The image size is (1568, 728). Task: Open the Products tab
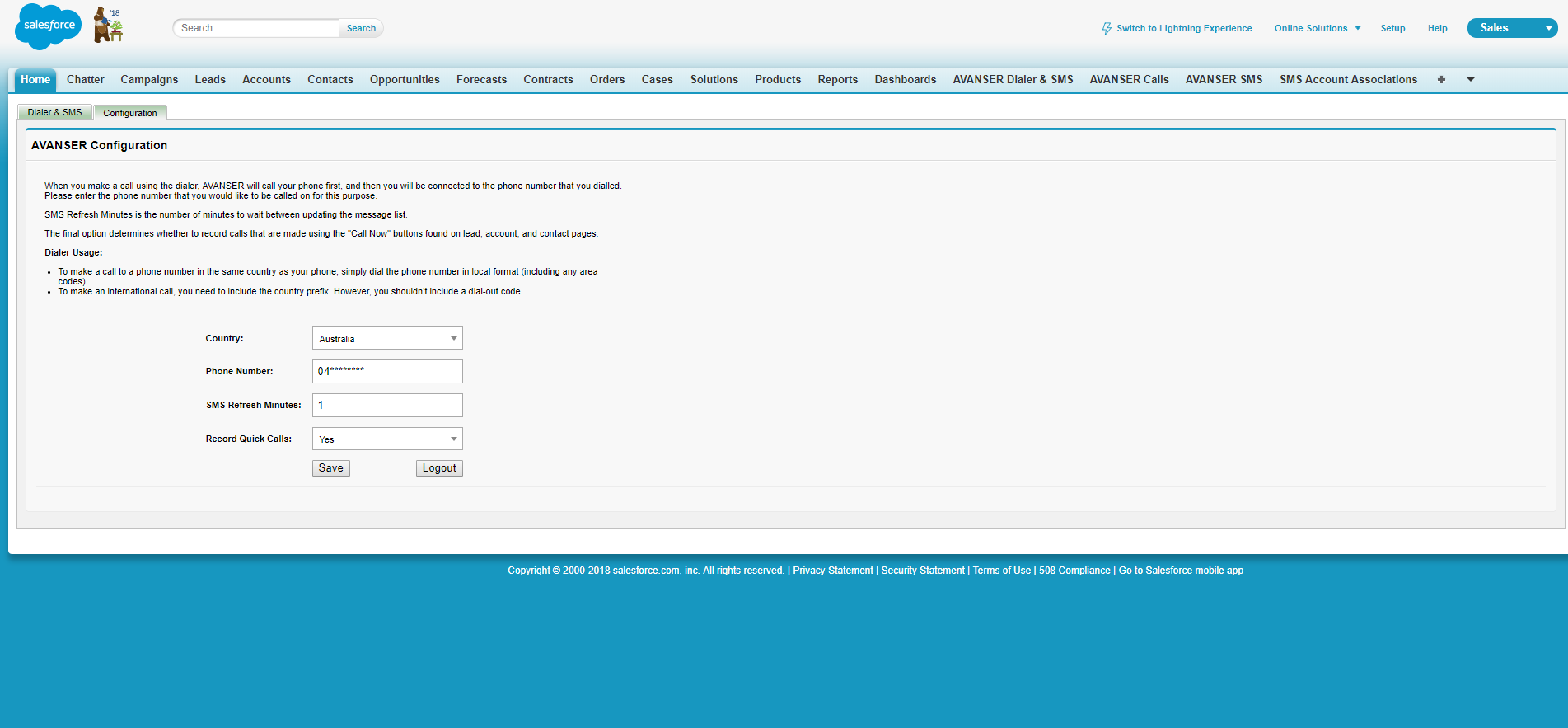(x=778, y=80)
